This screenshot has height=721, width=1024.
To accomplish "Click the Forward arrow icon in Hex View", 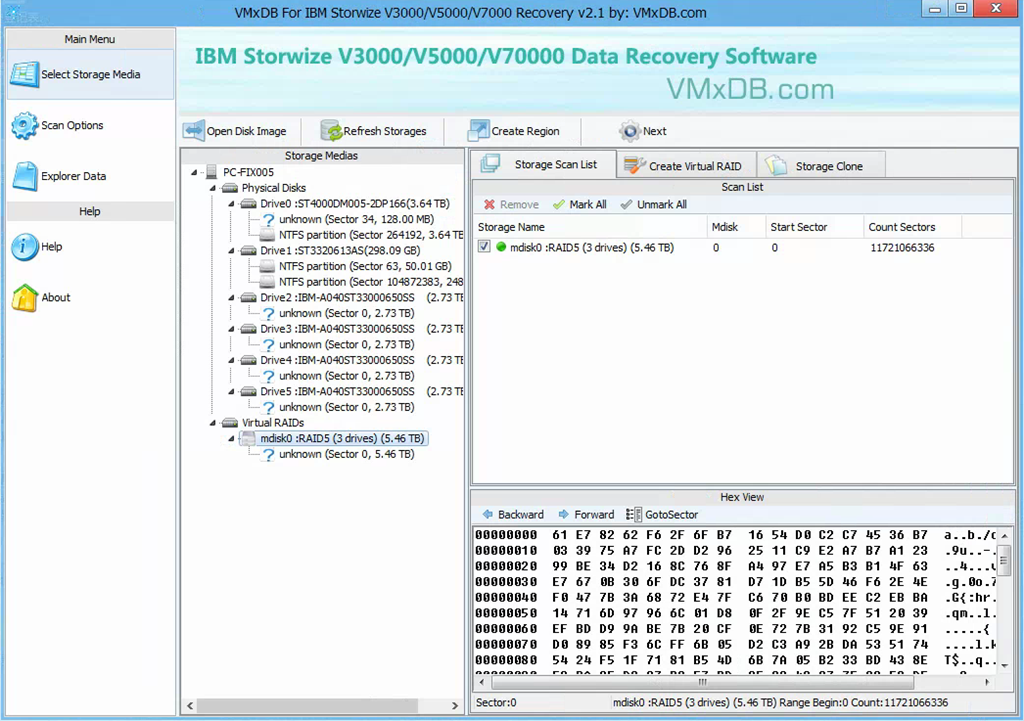I will pos(564,515).
